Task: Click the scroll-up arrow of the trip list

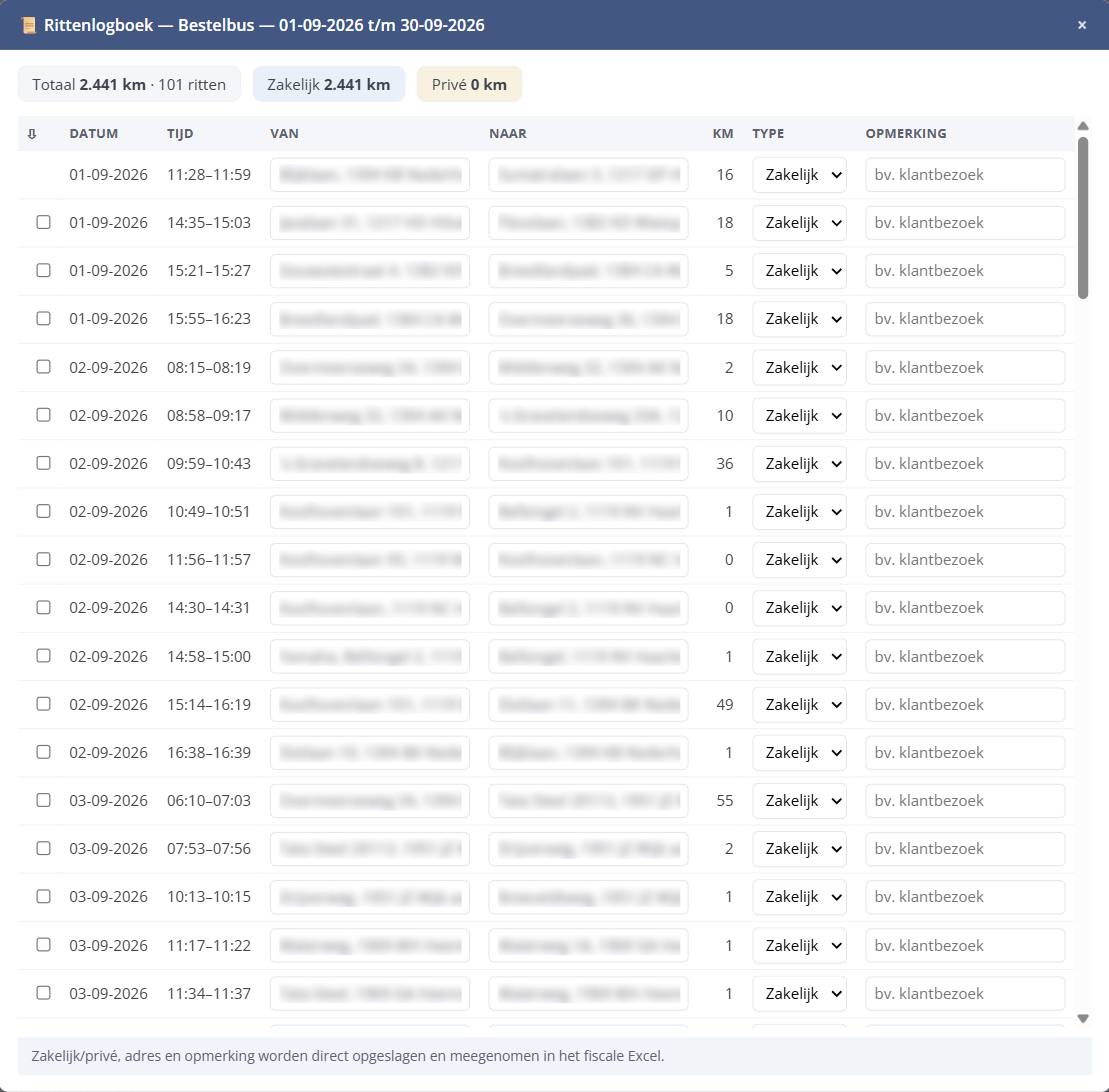Action: 1083,126
